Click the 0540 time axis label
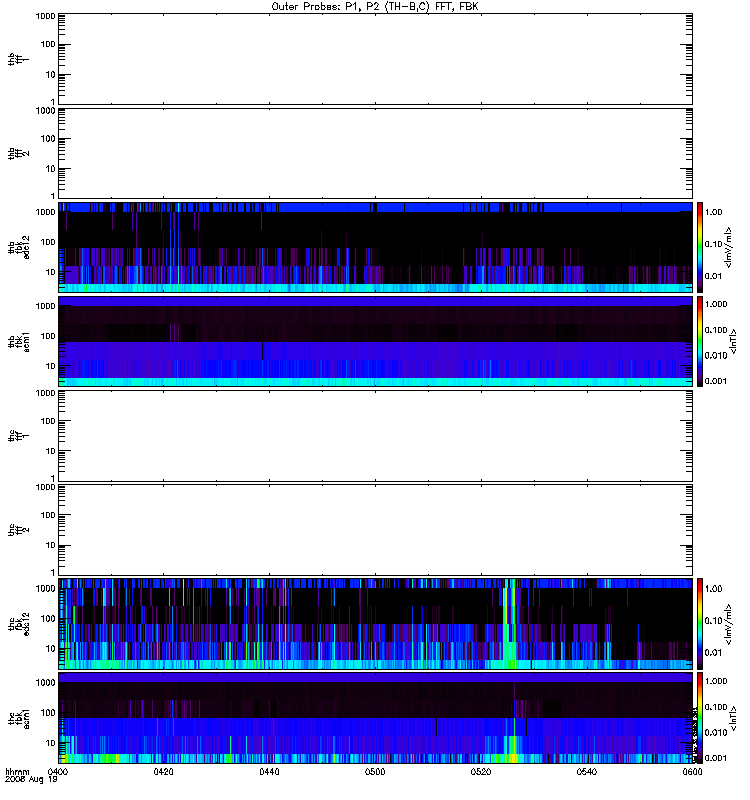This screenshot has width=750, height=800. pos(587,772)
